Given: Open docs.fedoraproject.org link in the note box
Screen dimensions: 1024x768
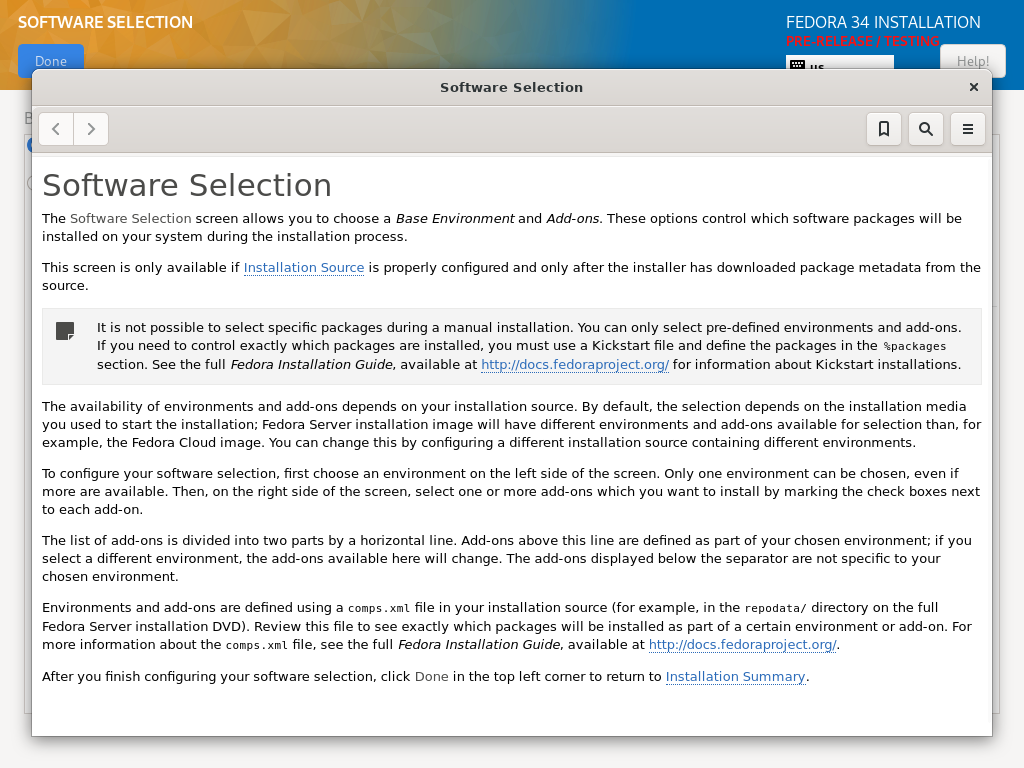Looking at the screenshot, I should (x=575, y=364).
